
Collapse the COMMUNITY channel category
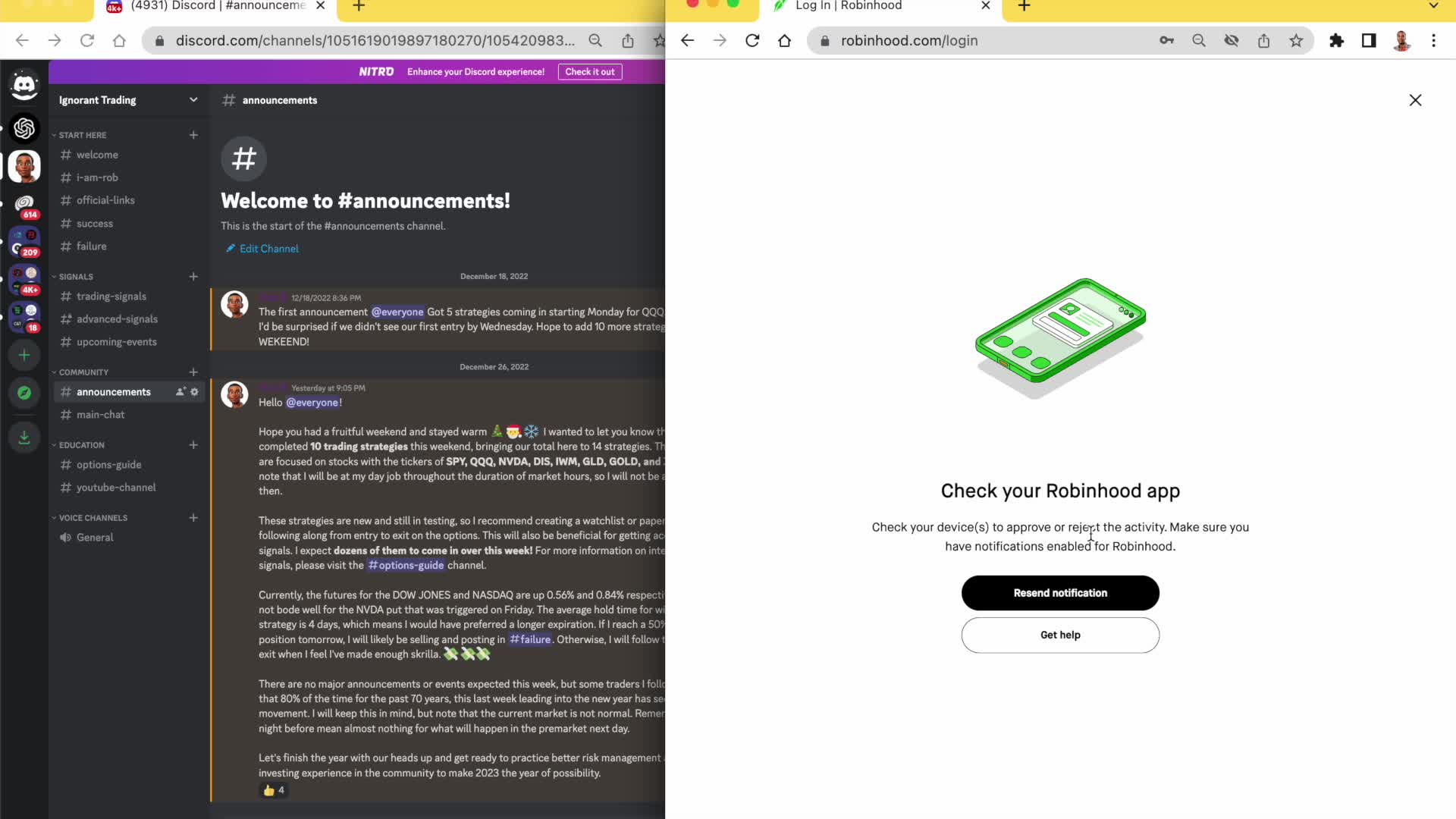[x=83, y=372]
